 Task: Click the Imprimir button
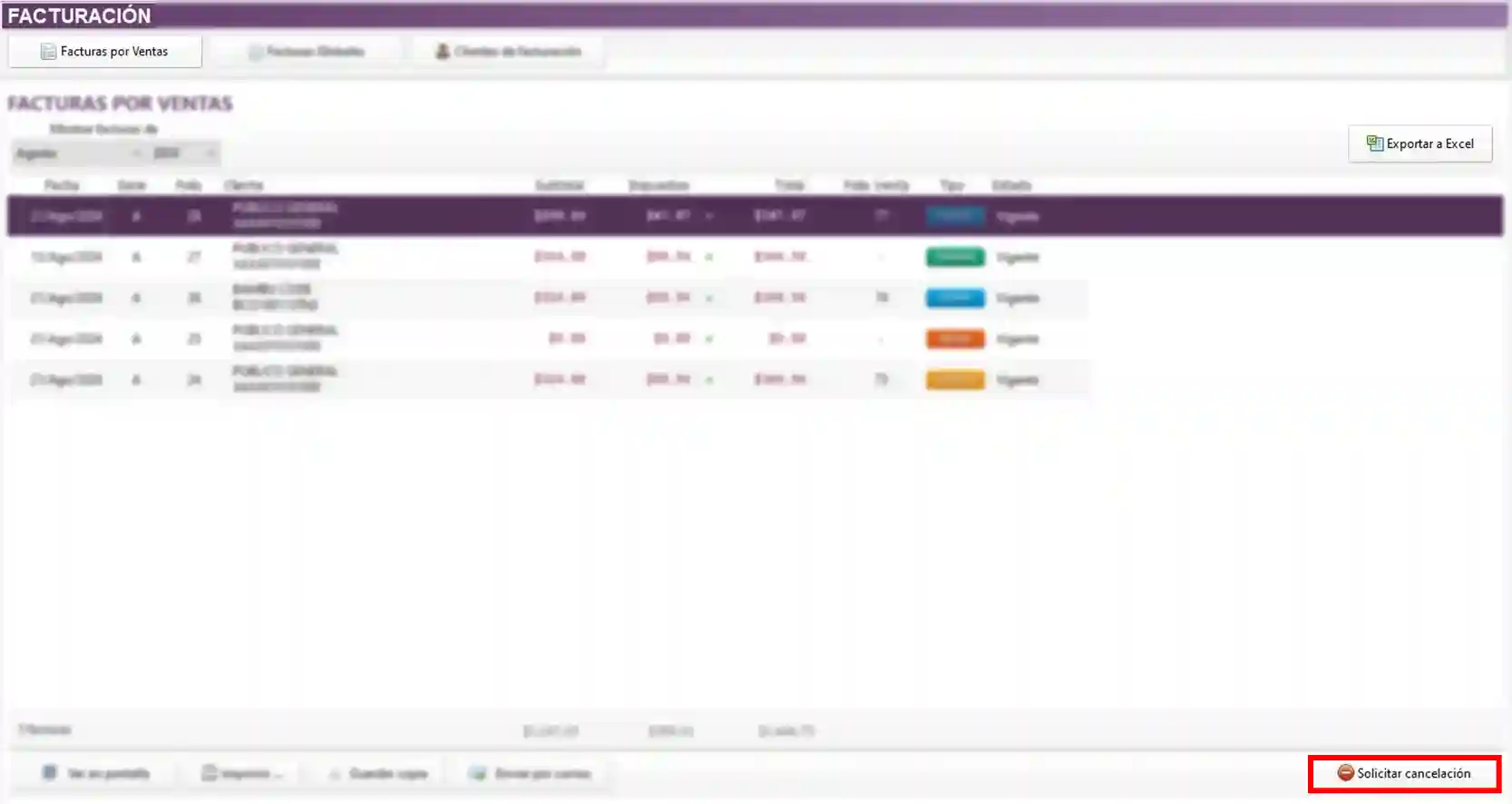242,774
